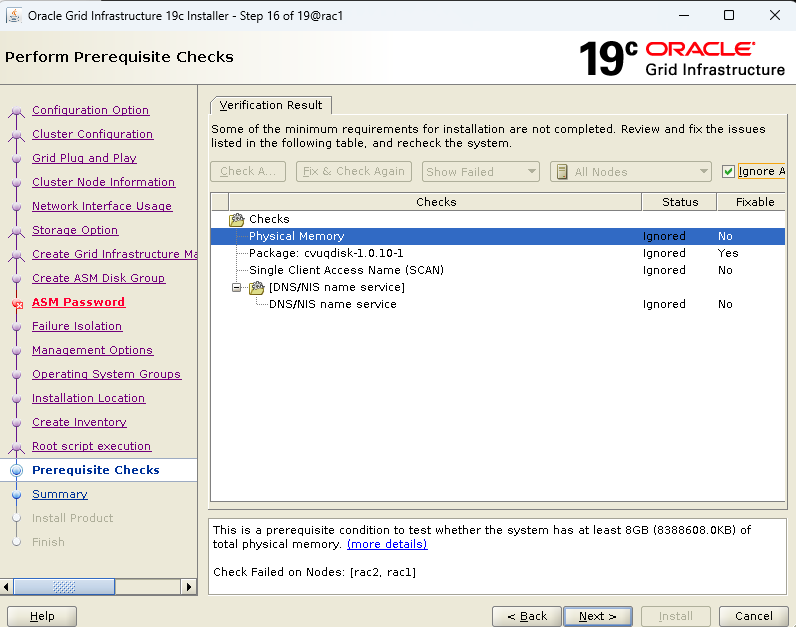Open Create ASM Disk Group step
The width and height of the screenshot is (796, 627).
[98, 278]
